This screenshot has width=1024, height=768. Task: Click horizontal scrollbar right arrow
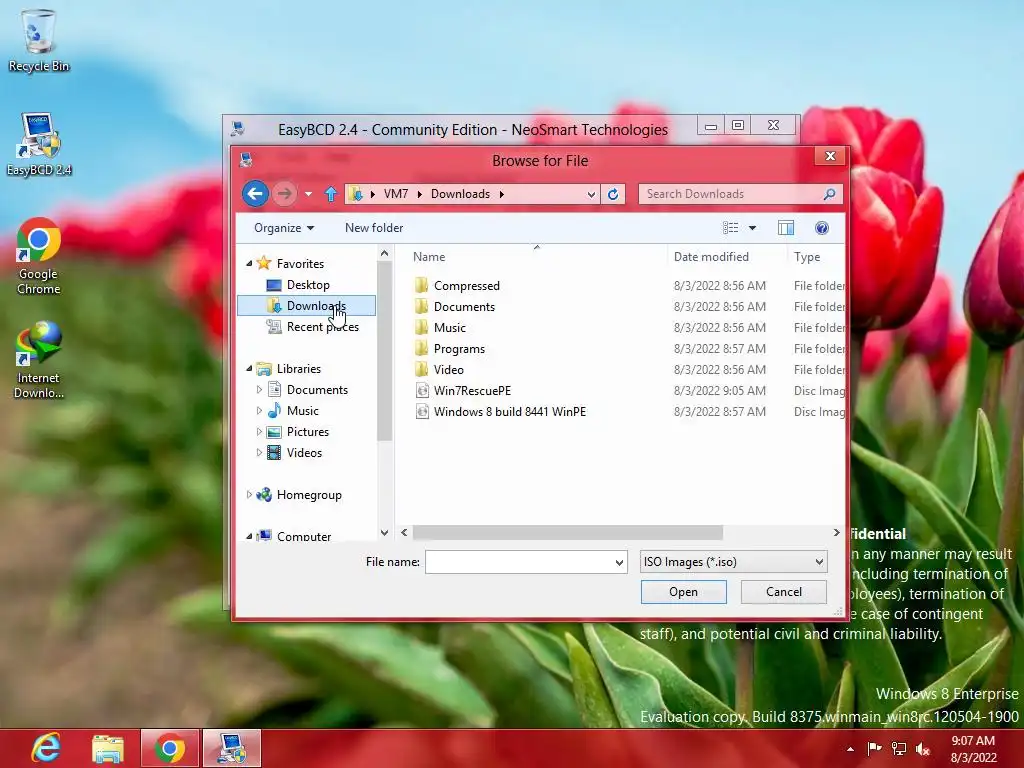[x=837, y=533]
